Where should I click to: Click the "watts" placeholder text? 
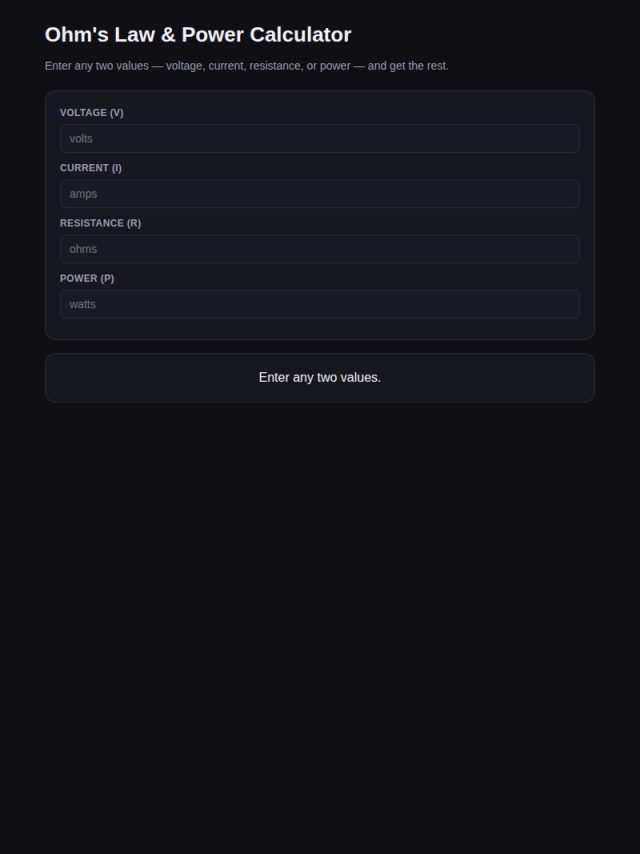coord(82,304)
